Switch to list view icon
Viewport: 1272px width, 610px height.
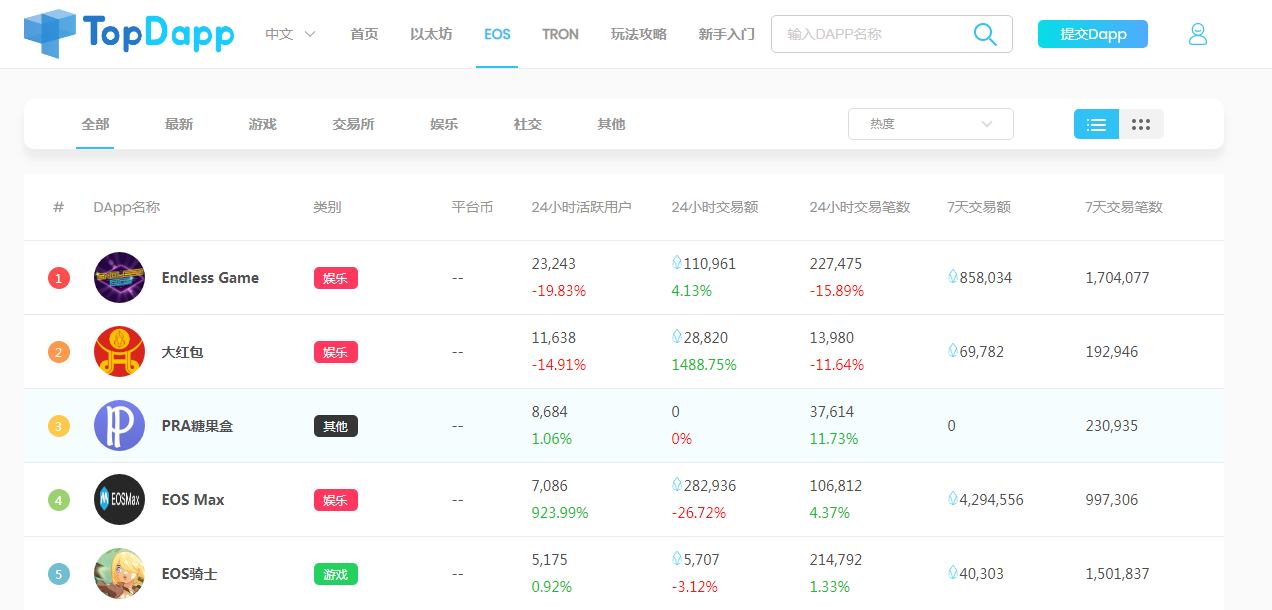1096,124
